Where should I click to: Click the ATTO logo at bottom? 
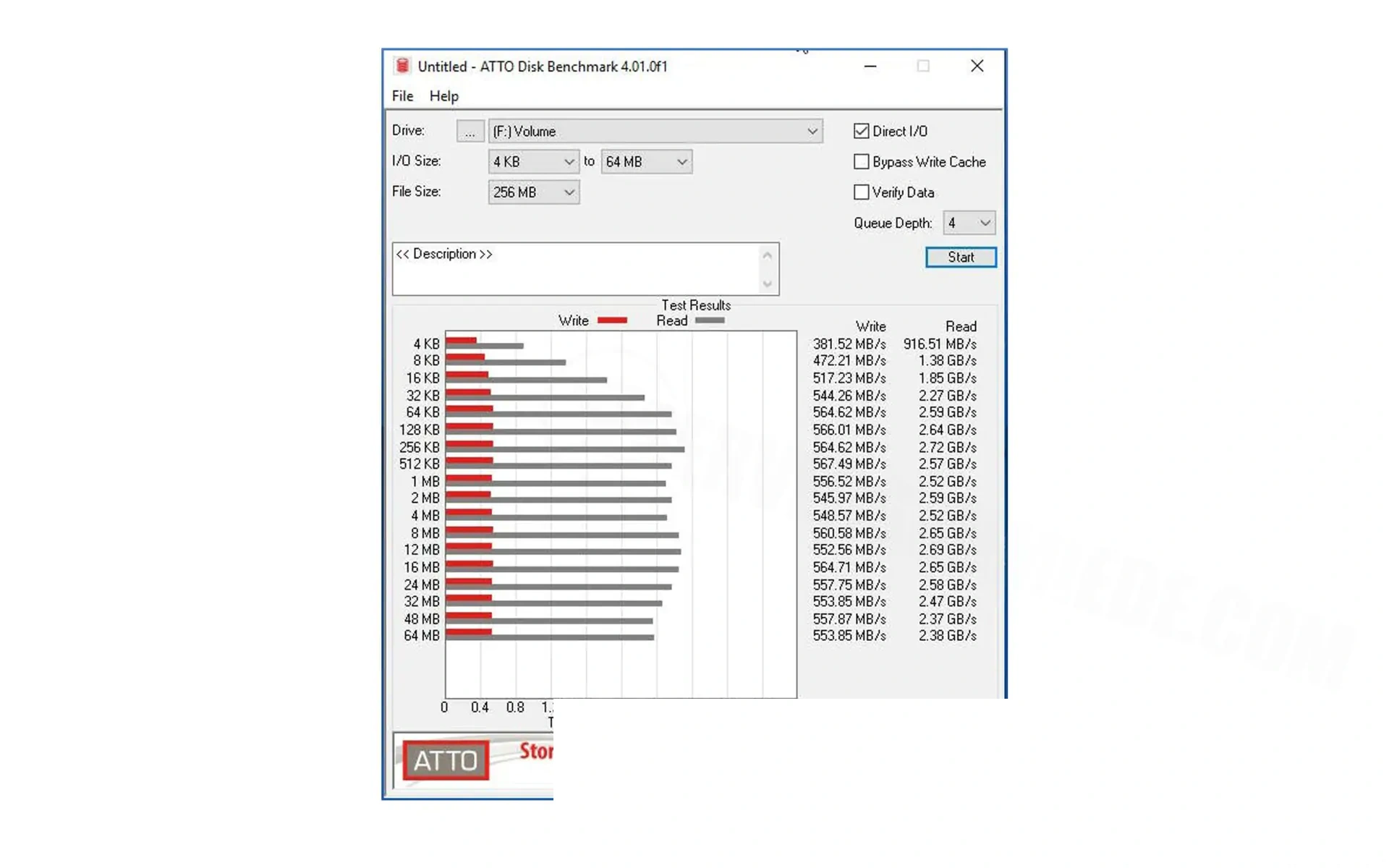[x=446, y=760]
